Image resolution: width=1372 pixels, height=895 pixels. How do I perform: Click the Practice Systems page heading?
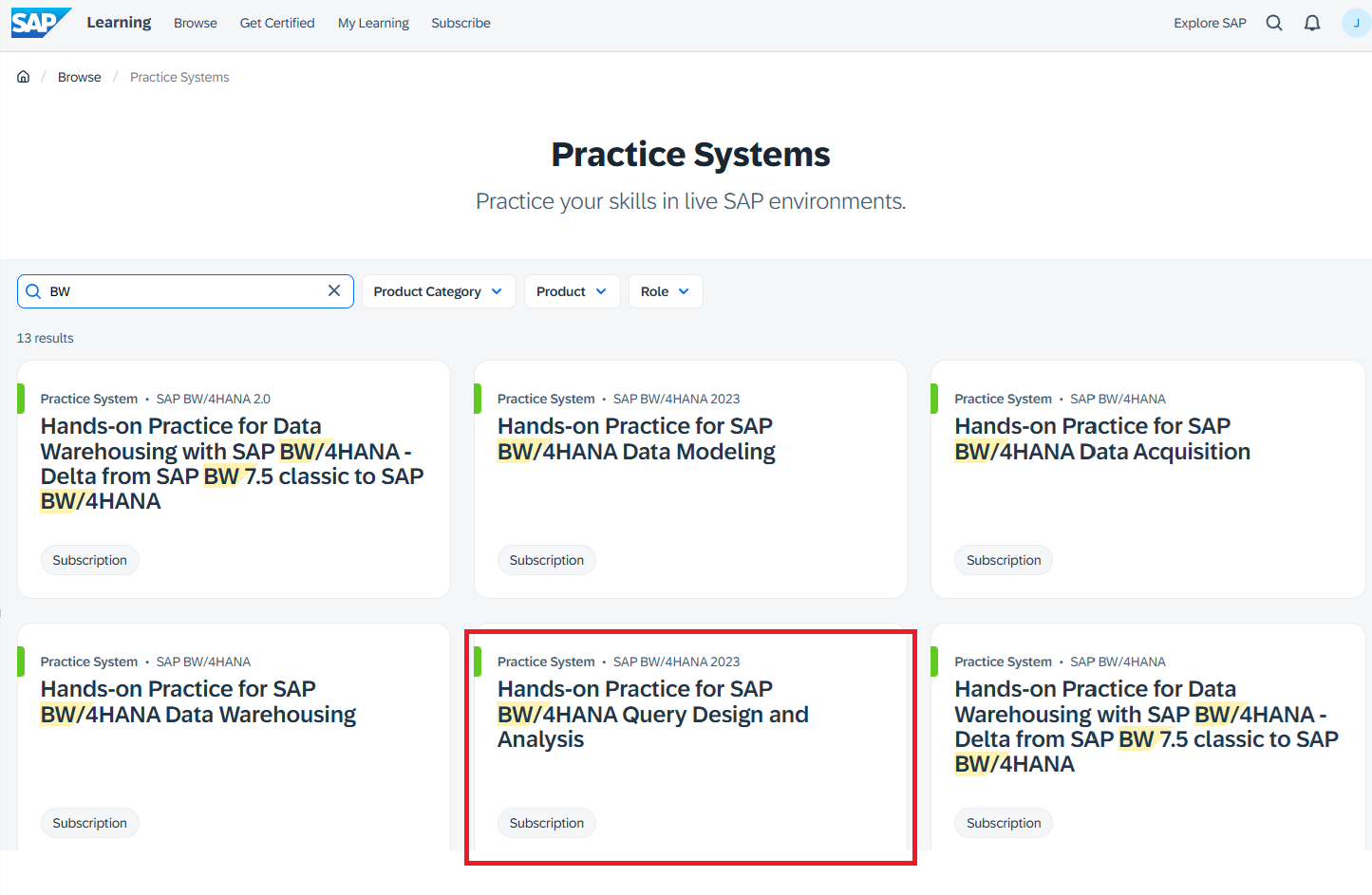pyautogui.click(x=691, y=154)
